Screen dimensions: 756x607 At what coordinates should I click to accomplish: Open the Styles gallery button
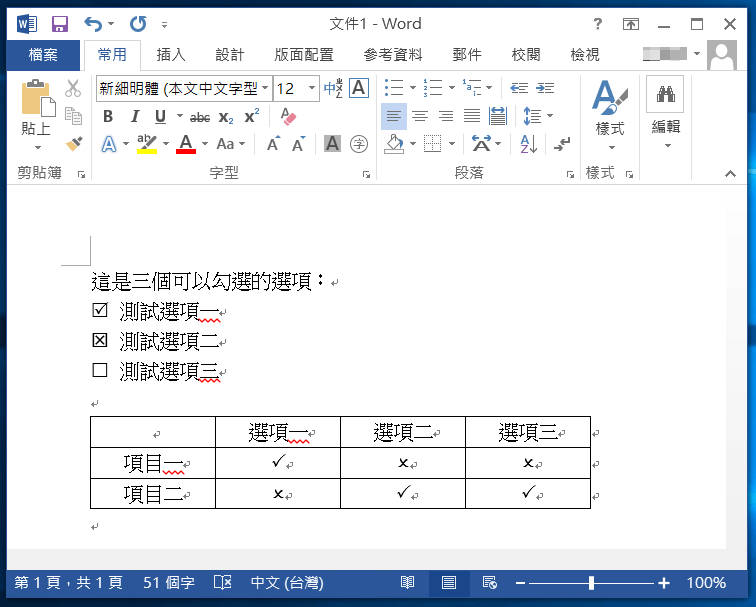(x=610, y=115)
